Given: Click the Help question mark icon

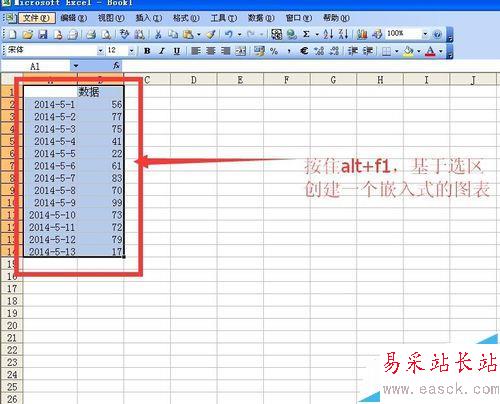Looking at the screenshot, I should [x=437, y=34].
